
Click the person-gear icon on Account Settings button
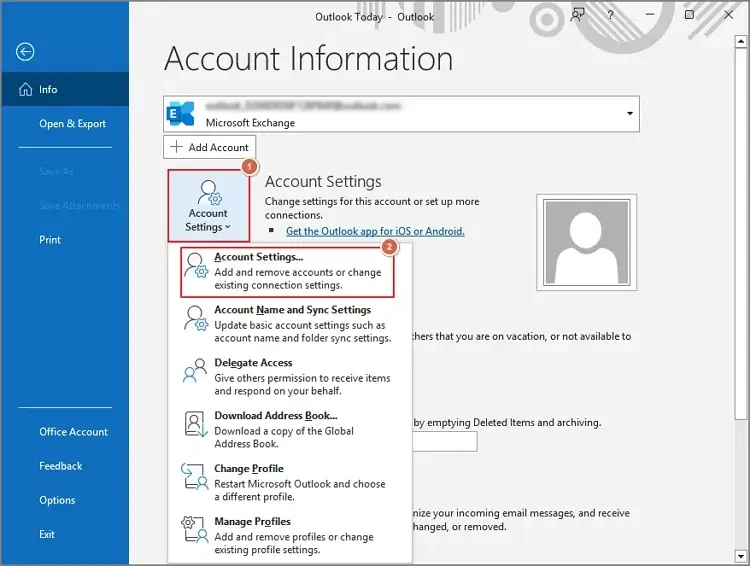(210, 192)
